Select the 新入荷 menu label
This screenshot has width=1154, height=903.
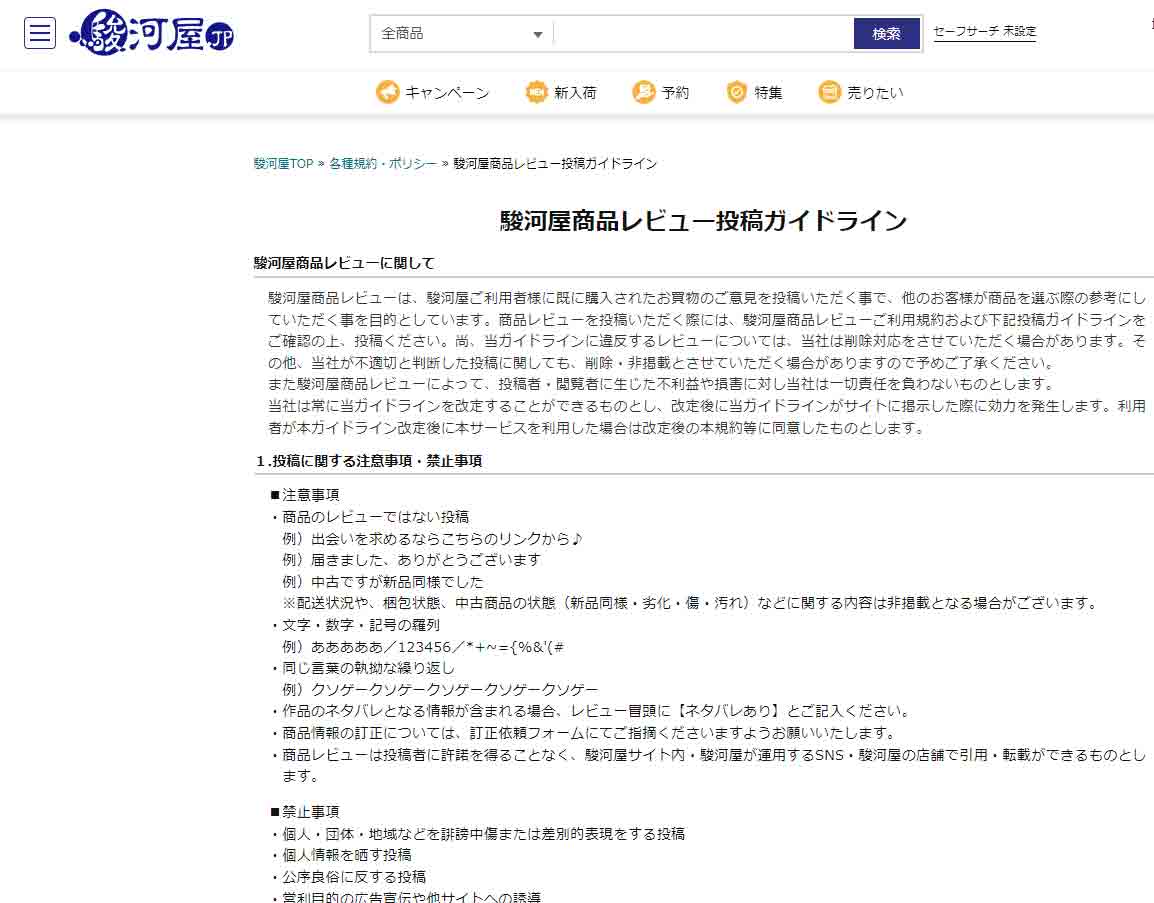575,93
